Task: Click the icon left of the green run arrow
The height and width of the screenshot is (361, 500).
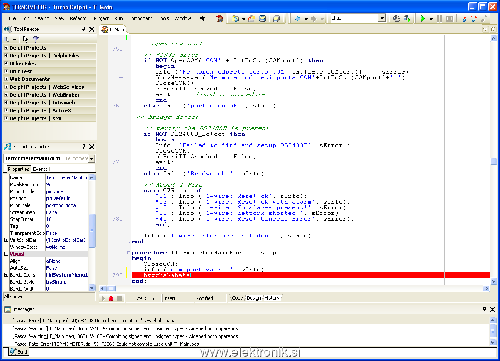Action: 407,19
